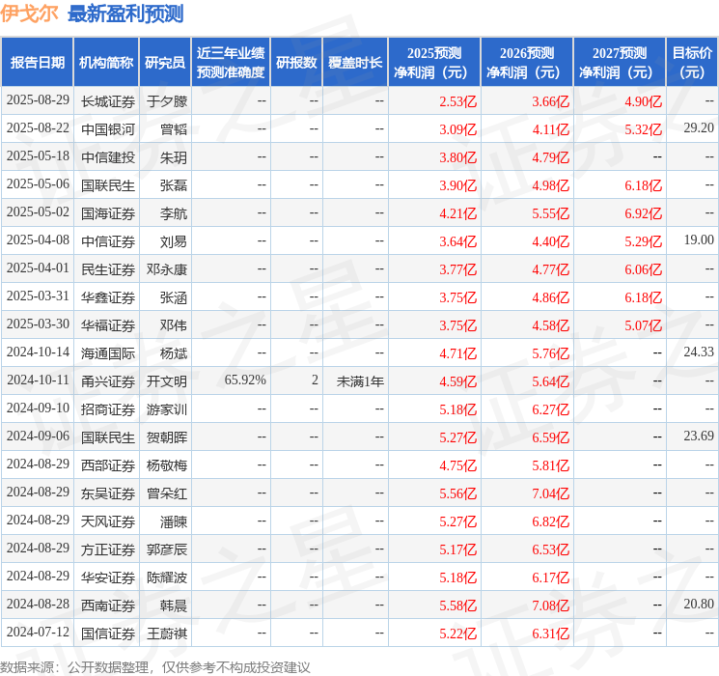Select the 机构简称 column header
This screenshot has height=676, width=719.
point(106,62)
